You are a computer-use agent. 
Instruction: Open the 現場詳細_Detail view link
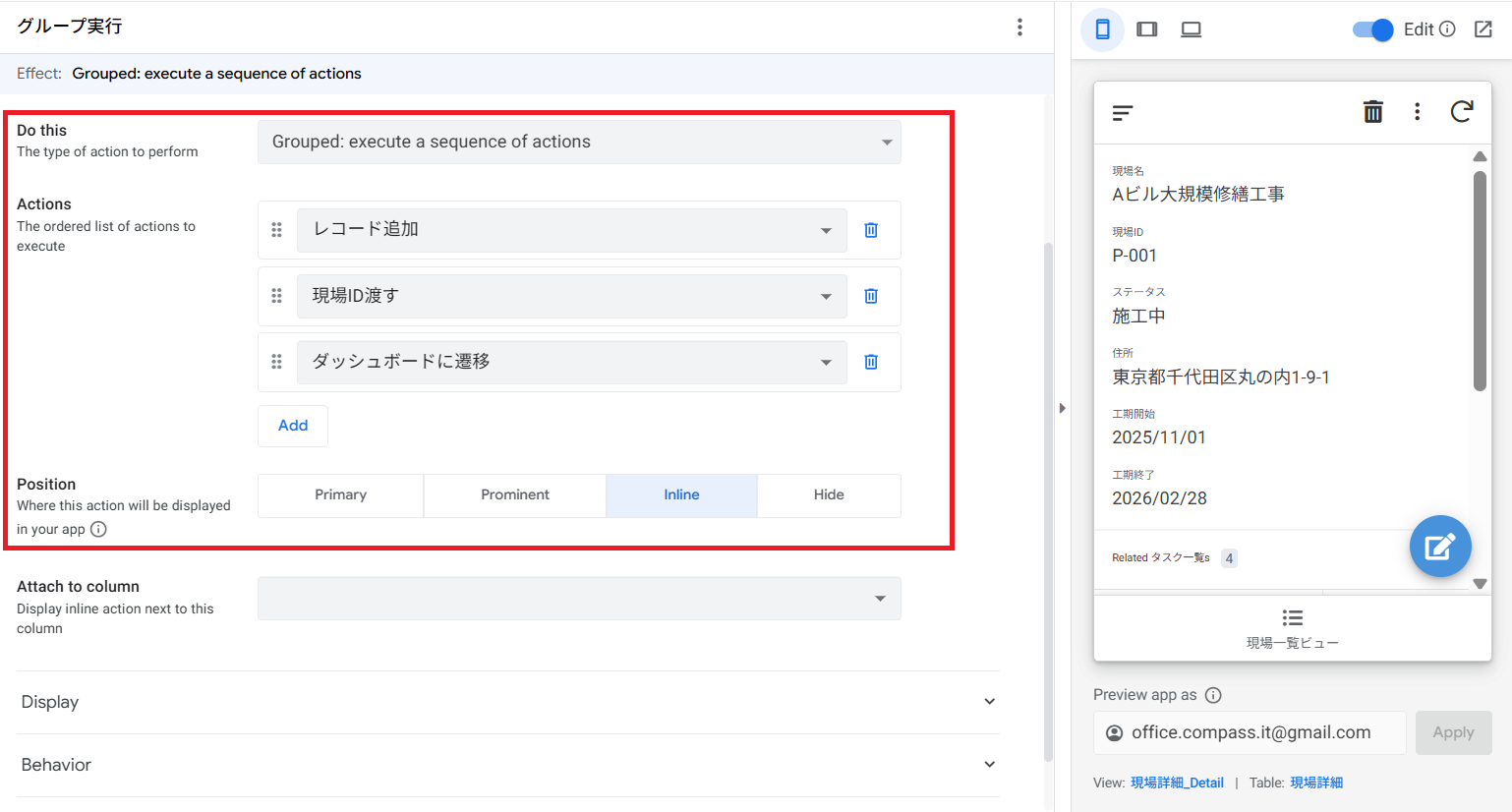(x=1177, y=783)
